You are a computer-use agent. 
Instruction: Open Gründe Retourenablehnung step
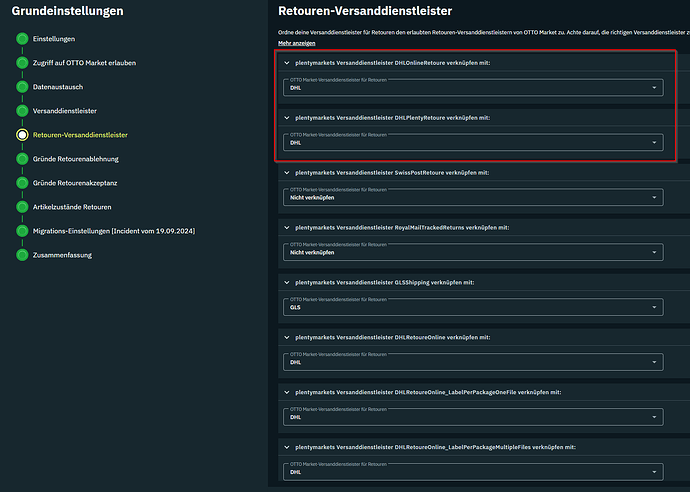tap(76, 159)
